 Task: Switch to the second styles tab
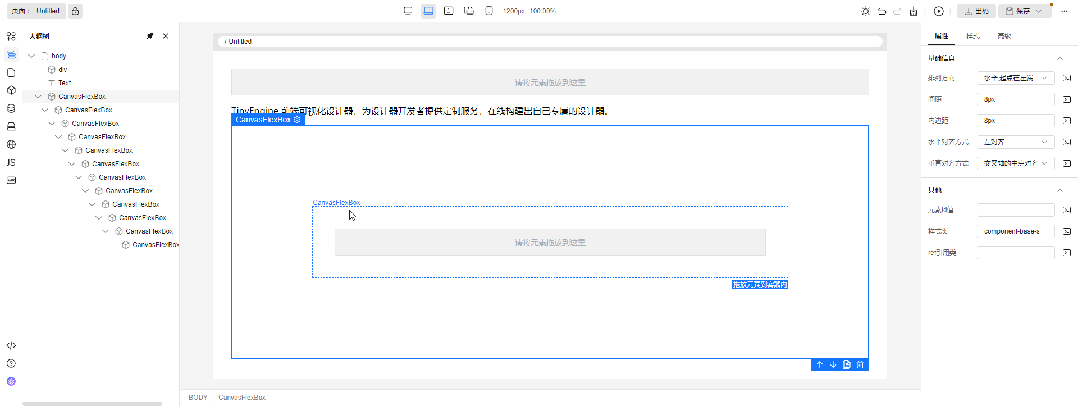click(x=973, y=36)
